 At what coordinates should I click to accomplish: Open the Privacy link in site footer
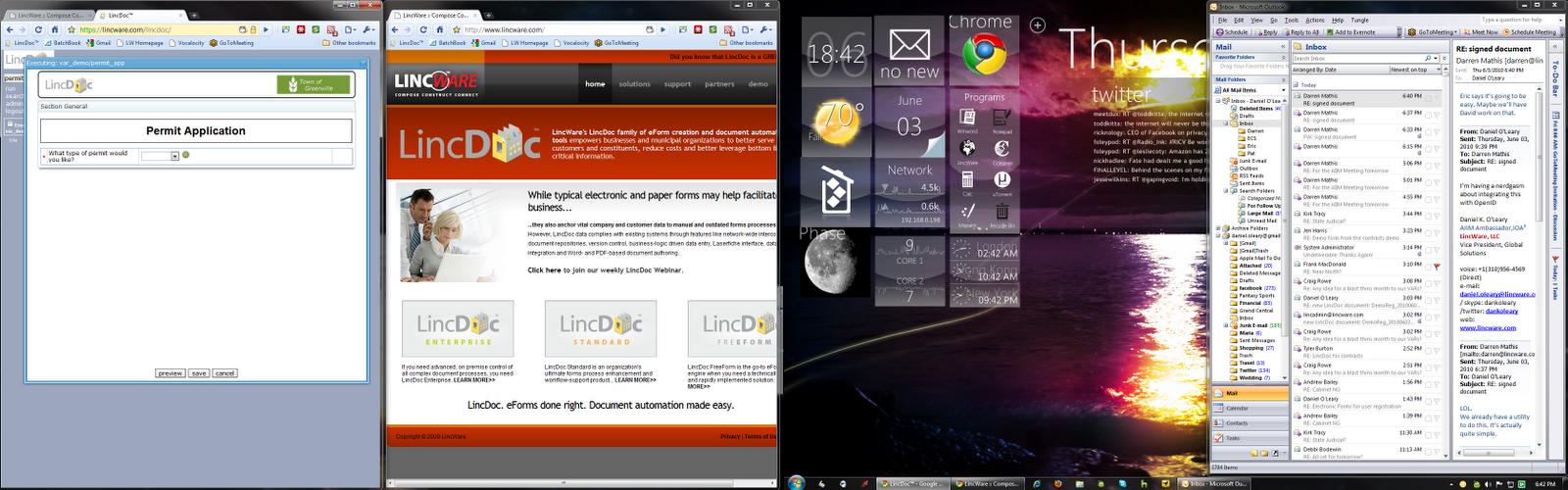730,436
